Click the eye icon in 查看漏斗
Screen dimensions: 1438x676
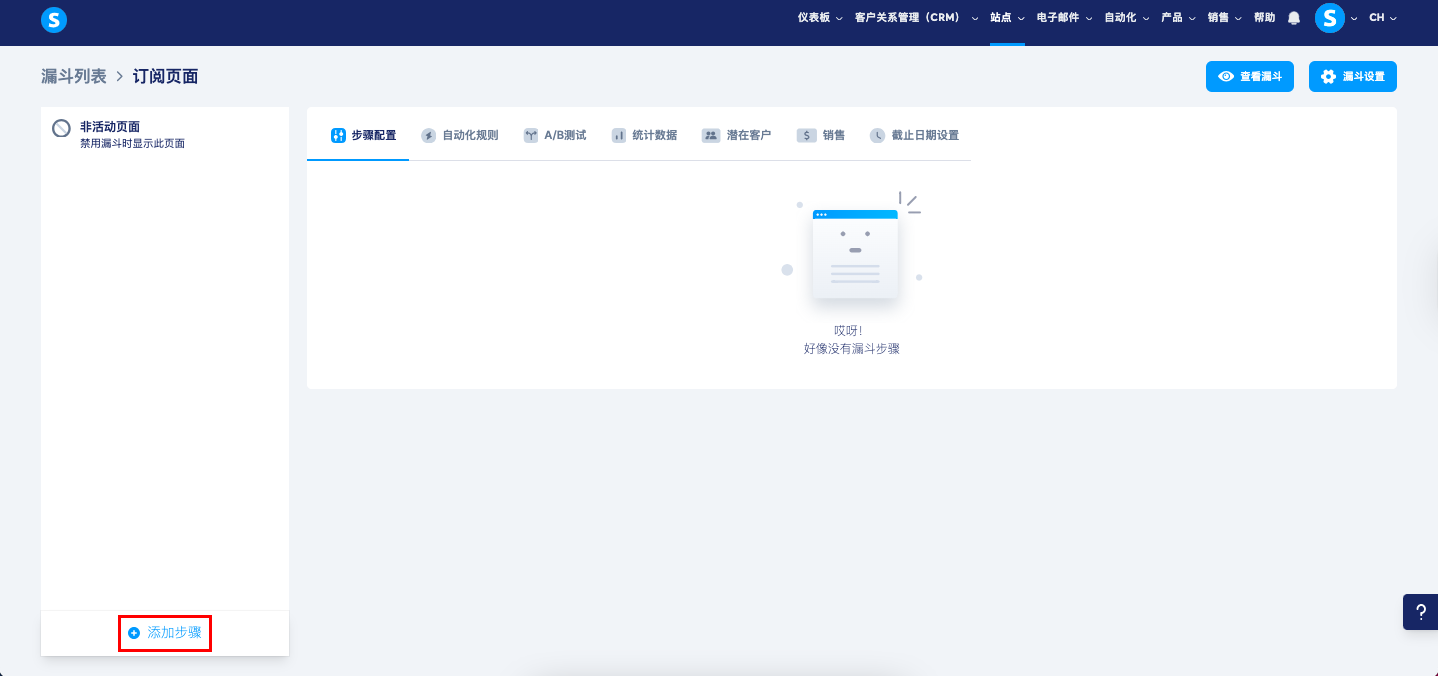click(1226, 76)
